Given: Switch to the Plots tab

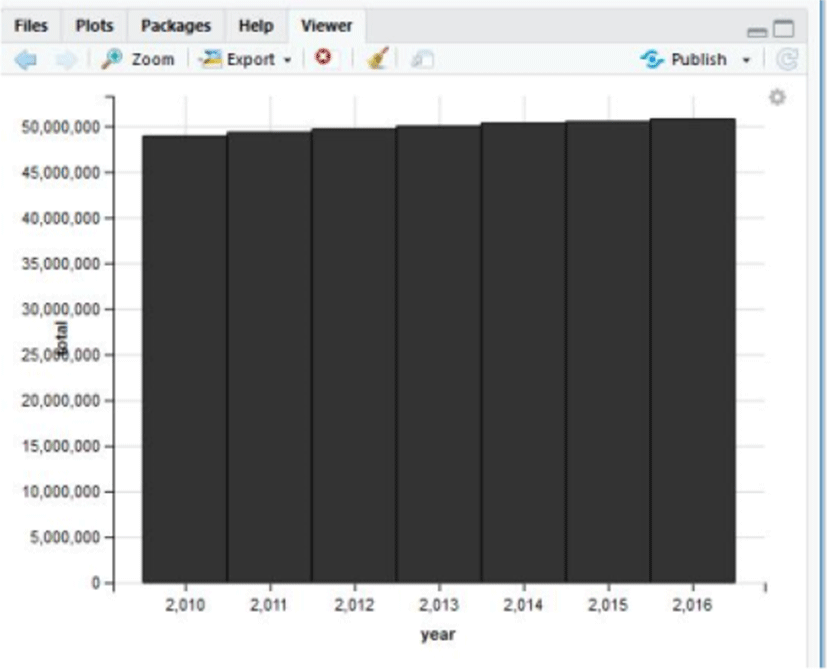Looking at the screenshot, I should click(x=94, y=25).
